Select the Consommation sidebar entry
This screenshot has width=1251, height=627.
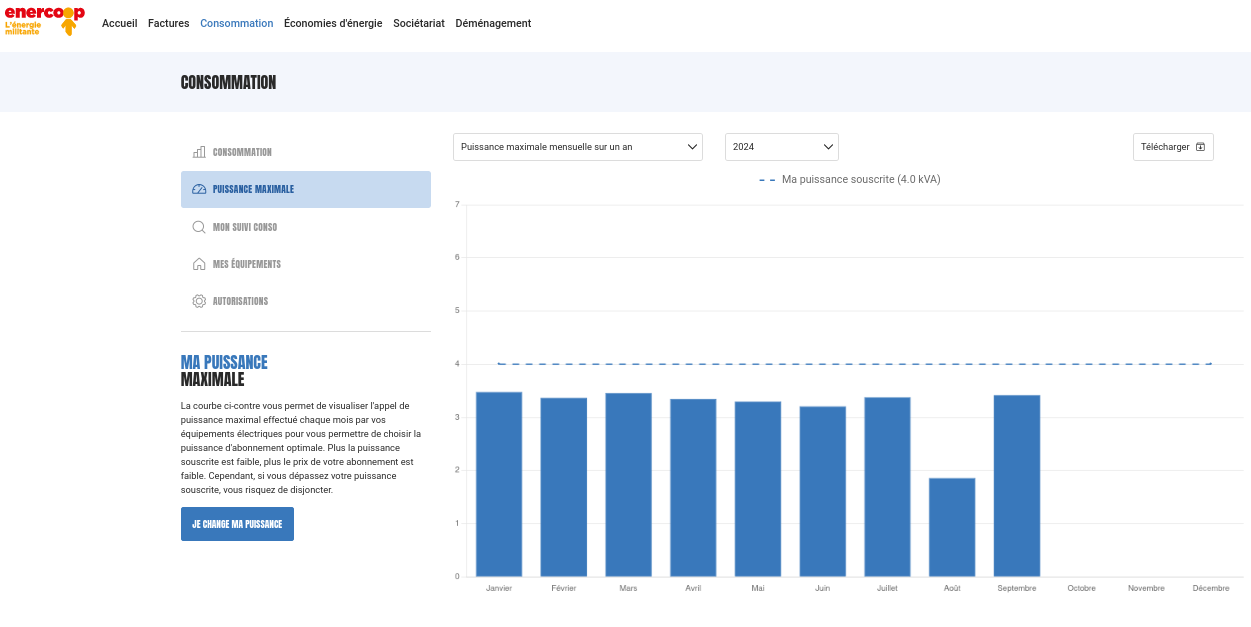click(x=306, y=152)
